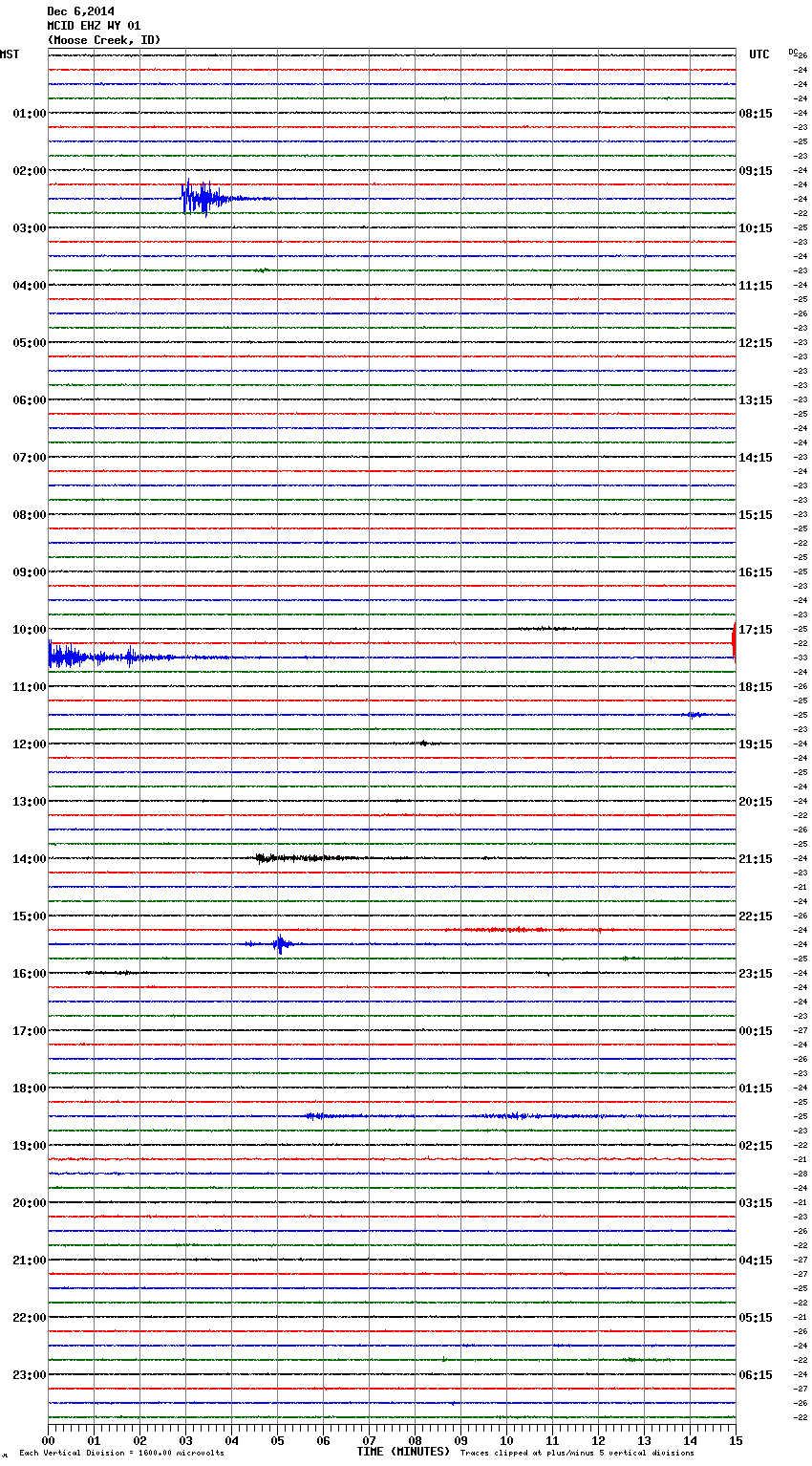Click the 'DC' offset column header
Image resolution: width=812 pixels, height=1466 pixels.
[x=792, y=52]
